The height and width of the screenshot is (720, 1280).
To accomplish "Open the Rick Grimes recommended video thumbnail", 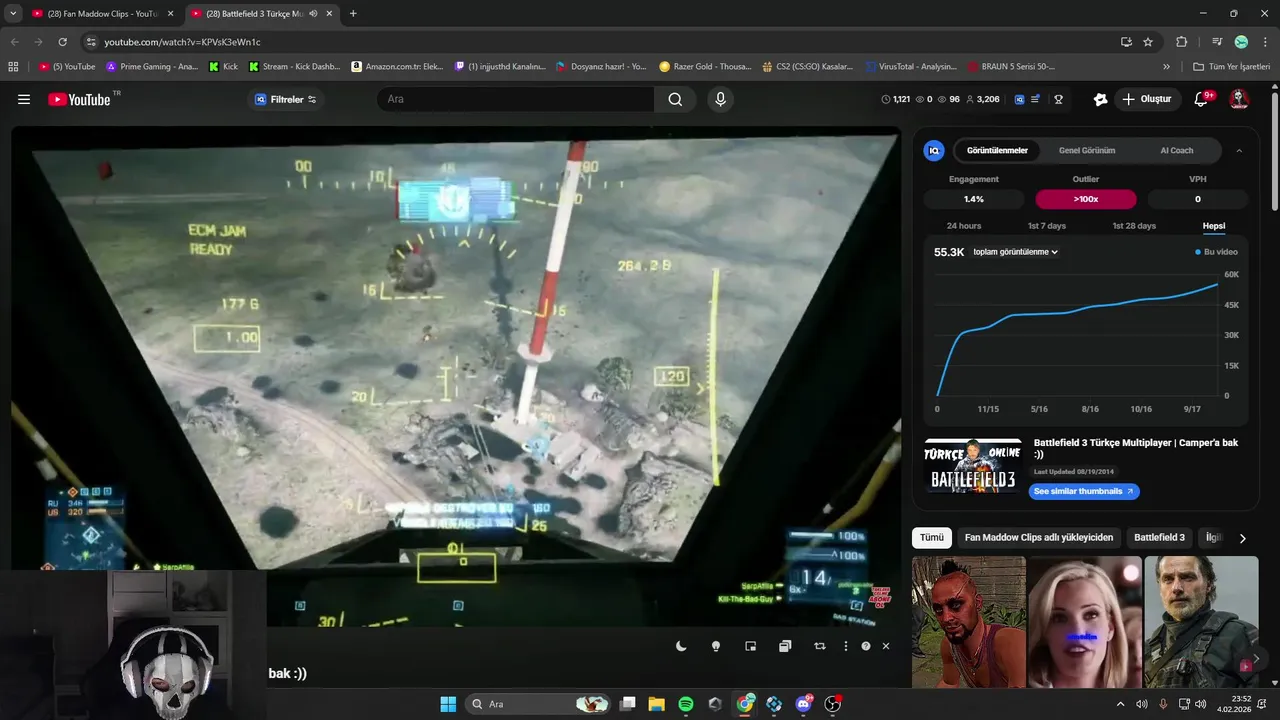I will tap(1201, 621).
